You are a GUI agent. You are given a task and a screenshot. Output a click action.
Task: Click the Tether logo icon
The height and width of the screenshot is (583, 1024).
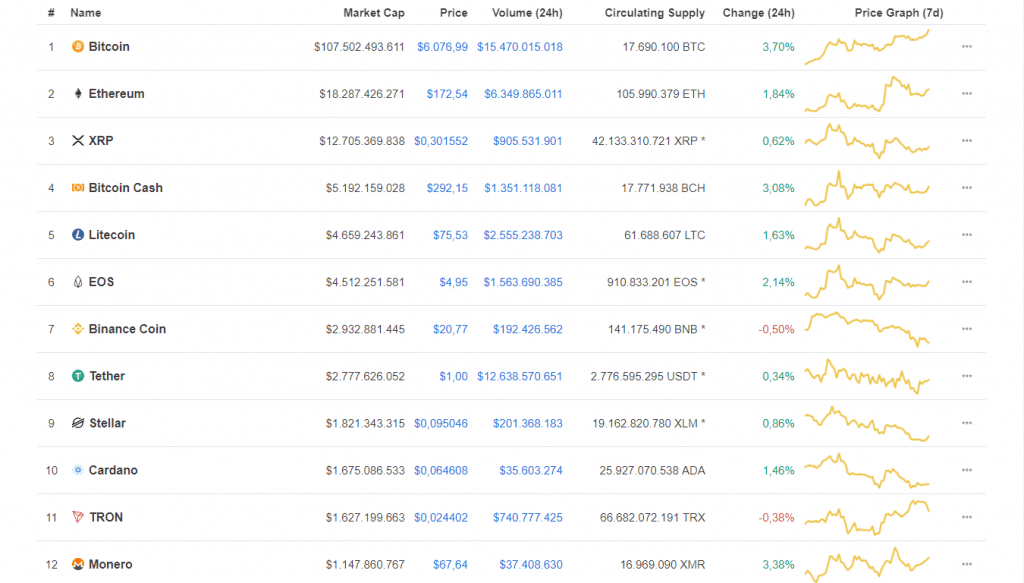coord(78,375)
